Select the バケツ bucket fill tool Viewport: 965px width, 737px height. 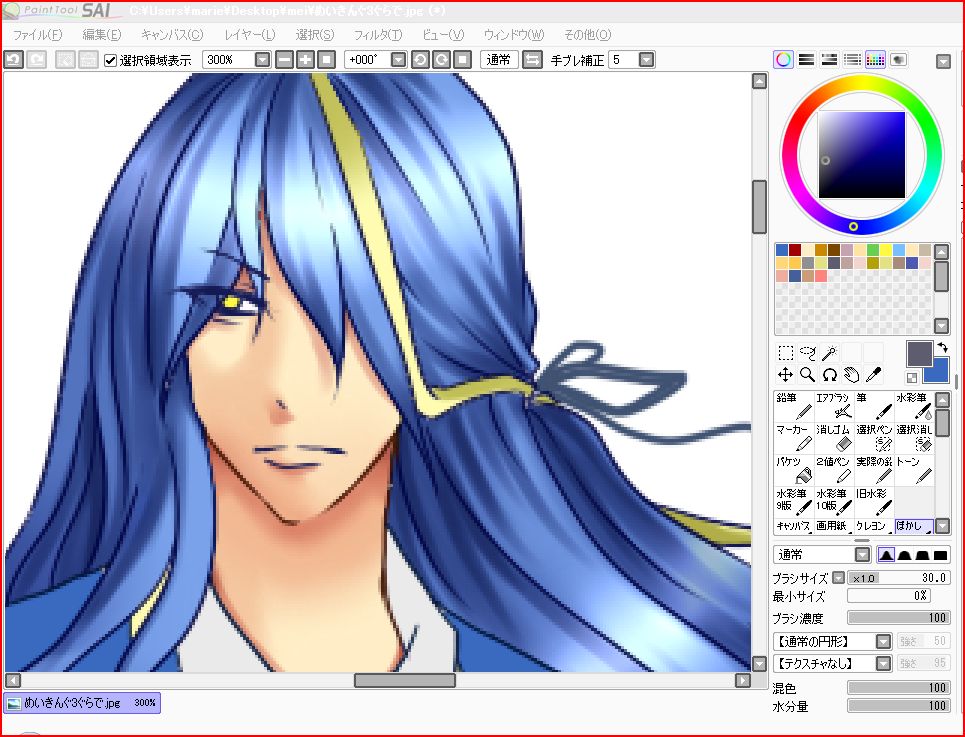coord(794,470)
